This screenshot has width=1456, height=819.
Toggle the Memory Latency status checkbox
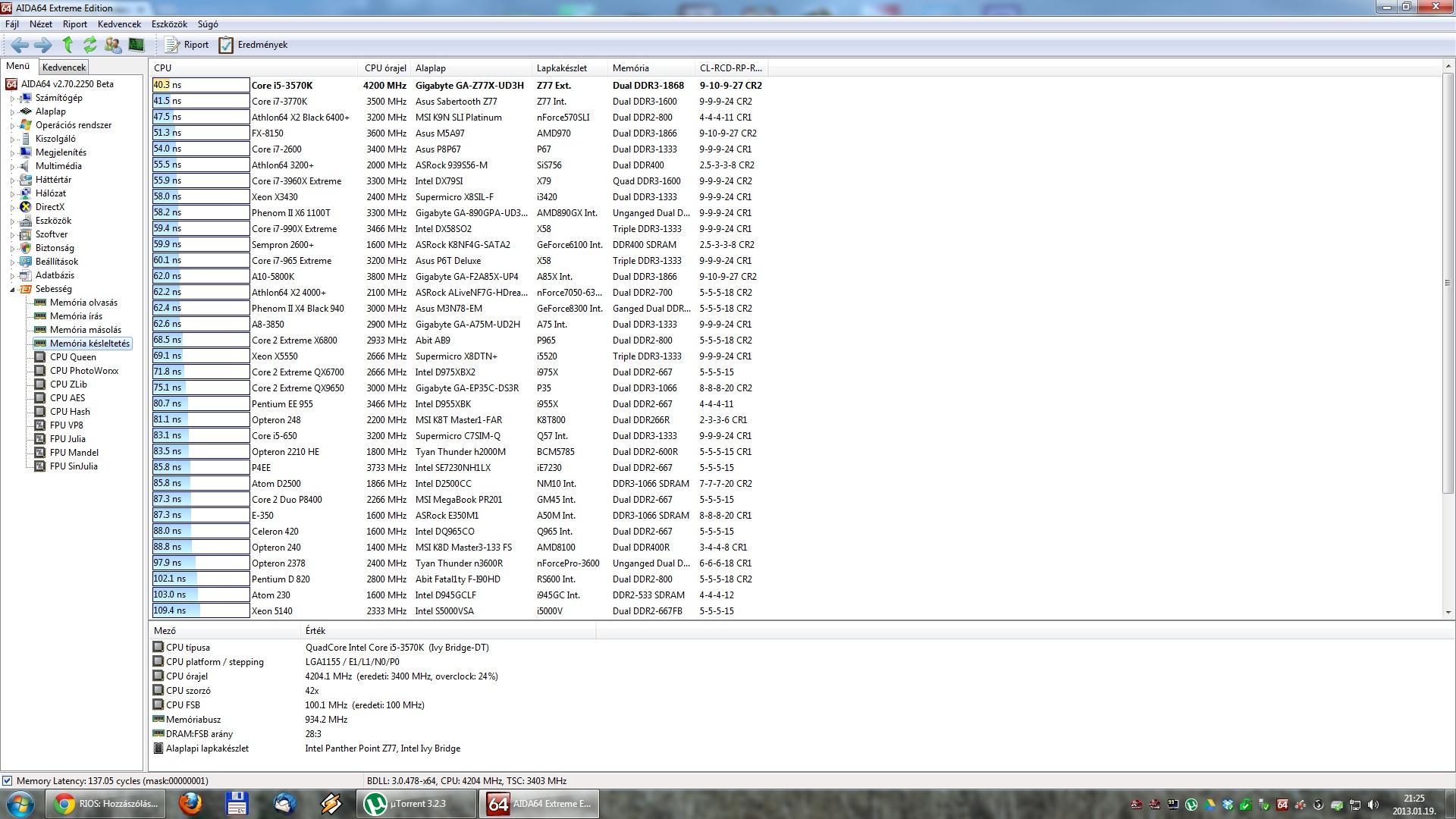click(8, 780)
